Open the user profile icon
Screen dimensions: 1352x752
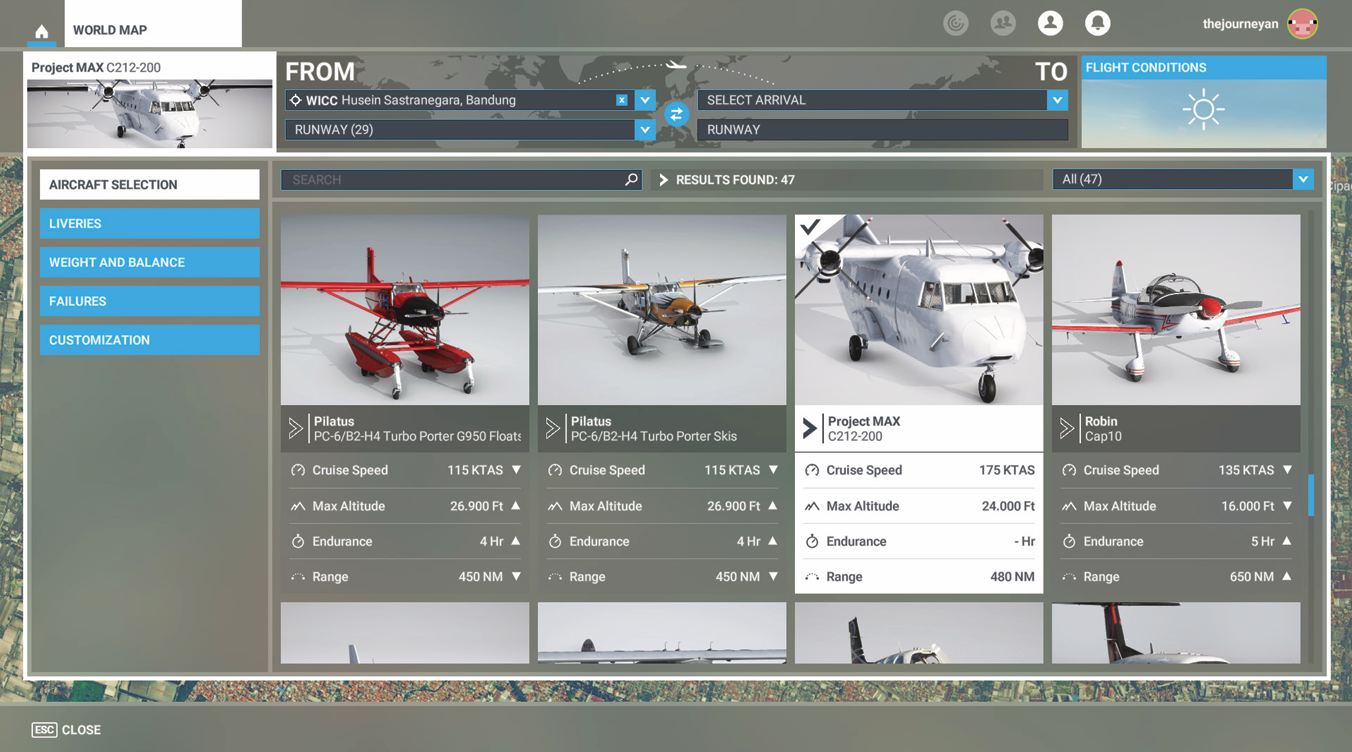point(1050,23)
